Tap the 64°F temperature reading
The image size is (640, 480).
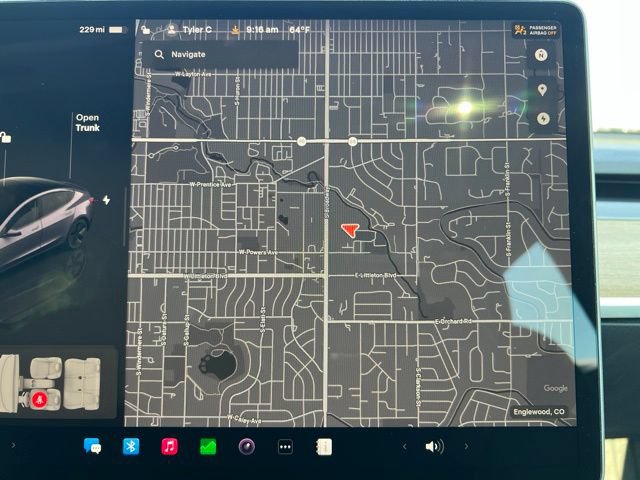(299, 30)
